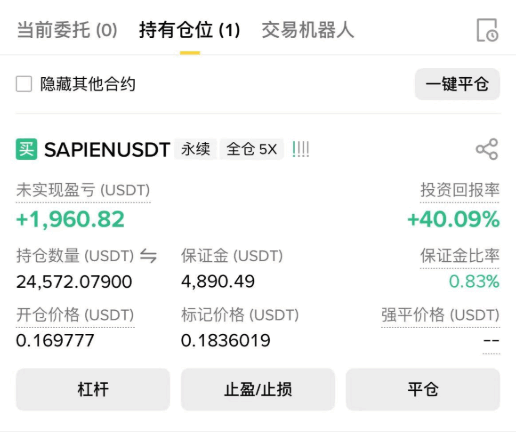Tap the cross 5X margin mode tag

(x=252, y=149)
